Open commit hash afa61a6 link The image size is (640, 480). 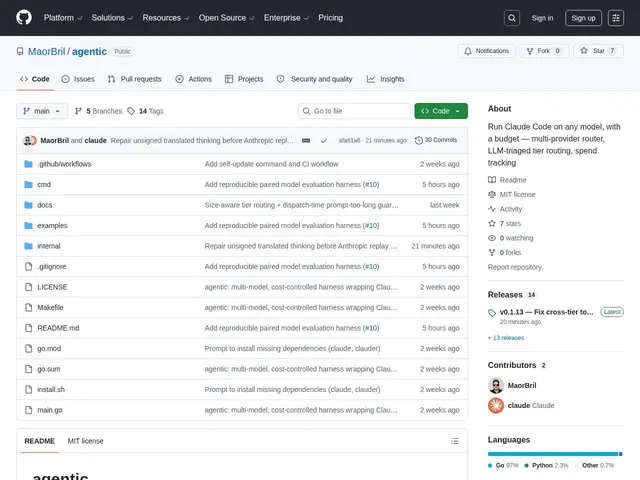(349, 140)
